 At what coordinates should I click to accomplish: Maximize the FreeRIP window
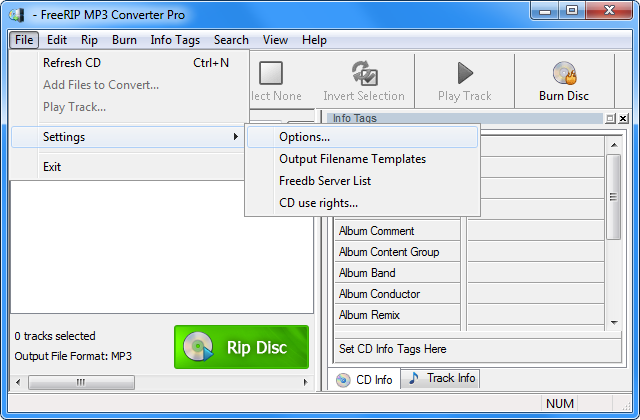tap(572, 11)
